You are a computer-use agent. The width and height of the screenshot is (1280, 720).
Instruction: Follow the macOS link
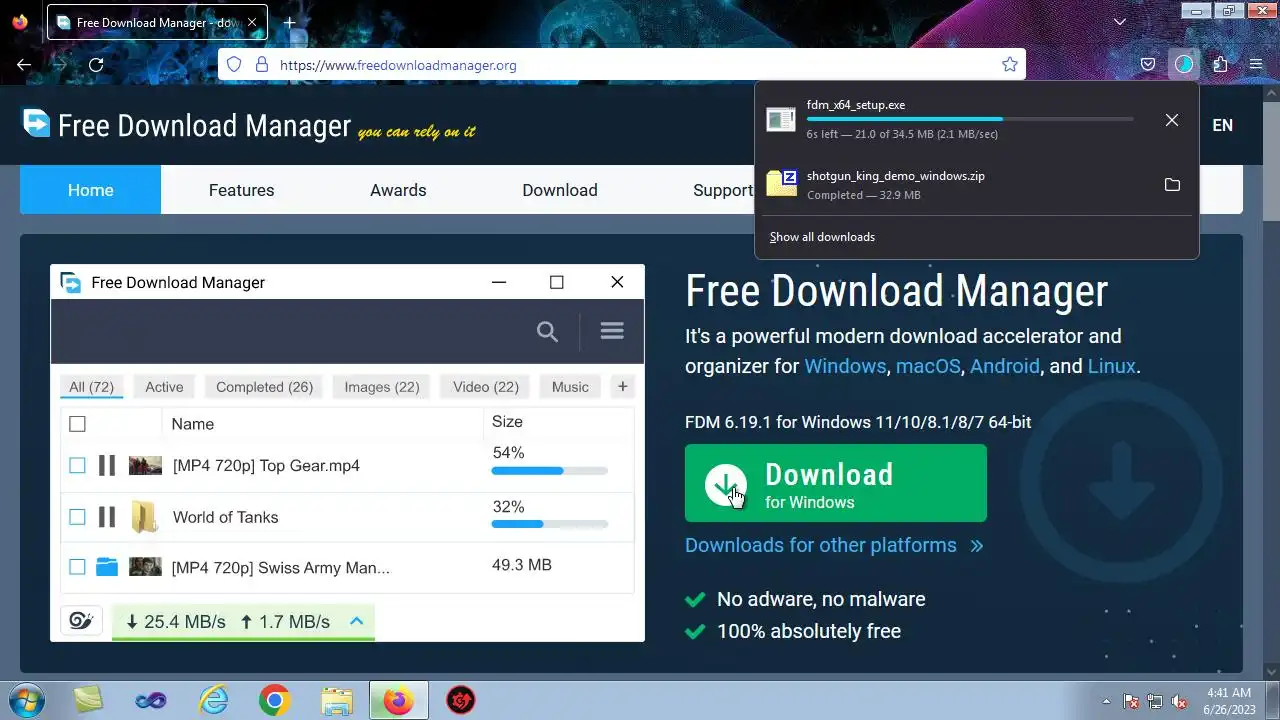click(928, 366)
